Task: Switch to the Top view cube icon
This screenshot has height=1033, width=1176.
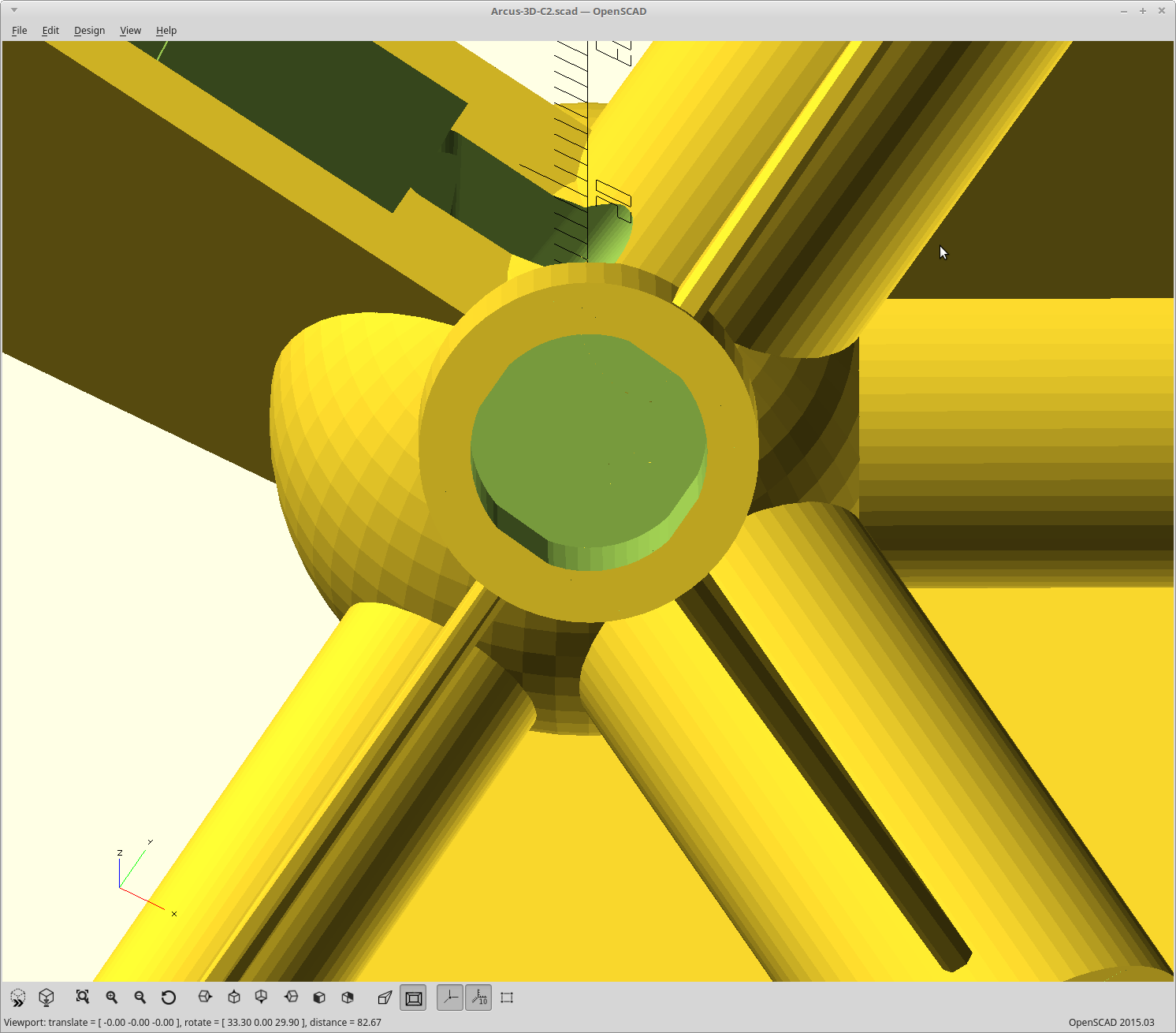Action: (x=234, y=997)
